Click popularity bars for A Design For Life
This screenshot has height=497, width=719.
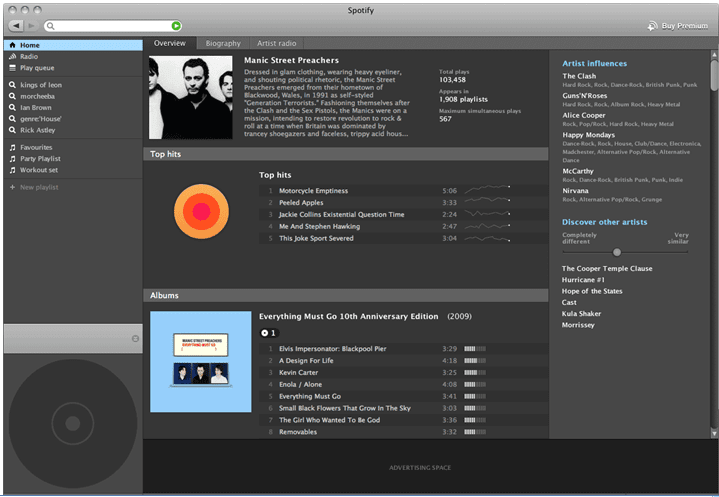(475, 361)
